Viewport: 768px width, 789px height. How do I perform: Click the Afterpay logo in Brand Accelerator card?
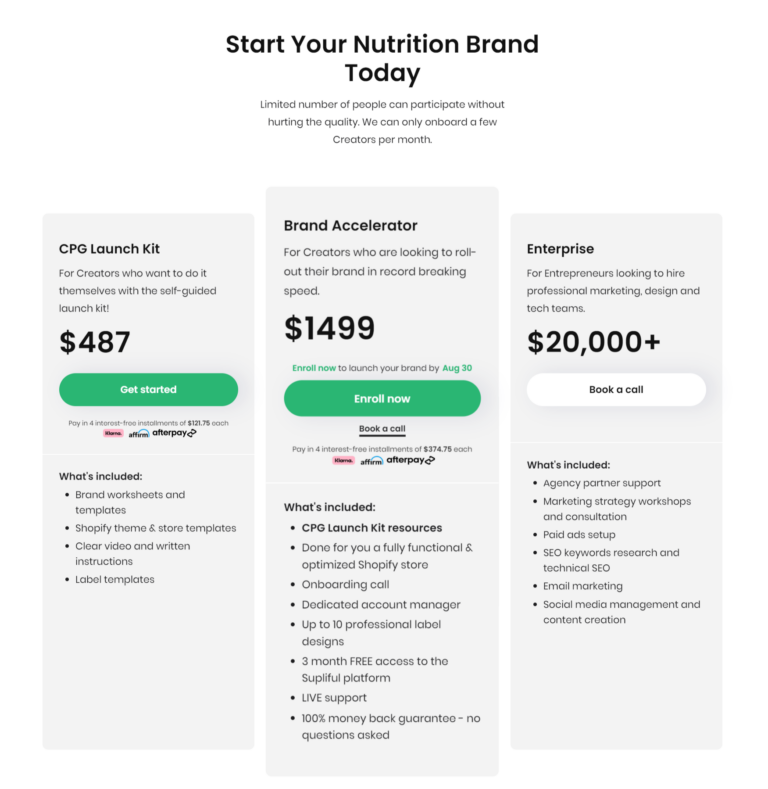click(410, 460)
